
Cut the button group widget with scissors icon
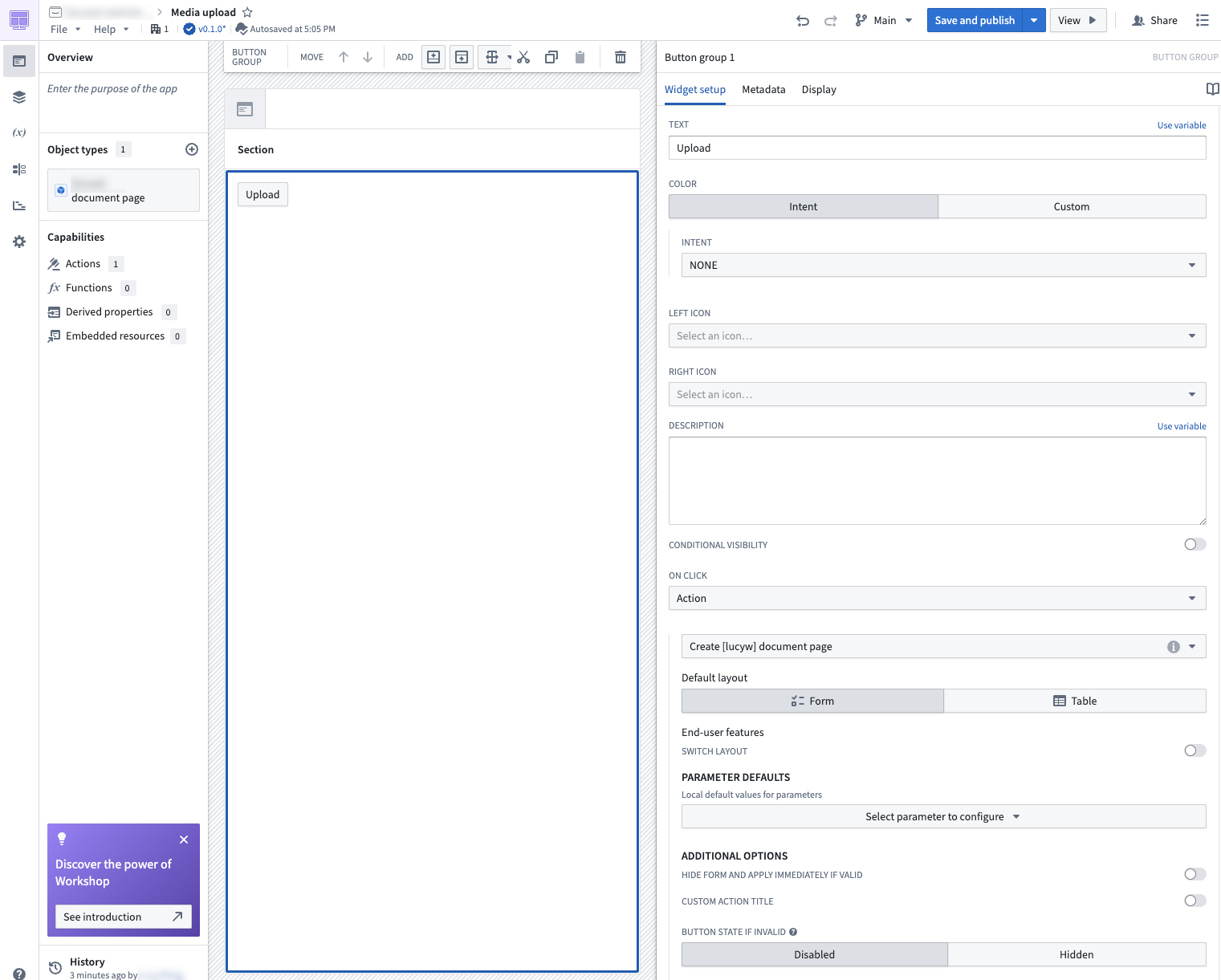pyautogui.click(x=523, y=56)
